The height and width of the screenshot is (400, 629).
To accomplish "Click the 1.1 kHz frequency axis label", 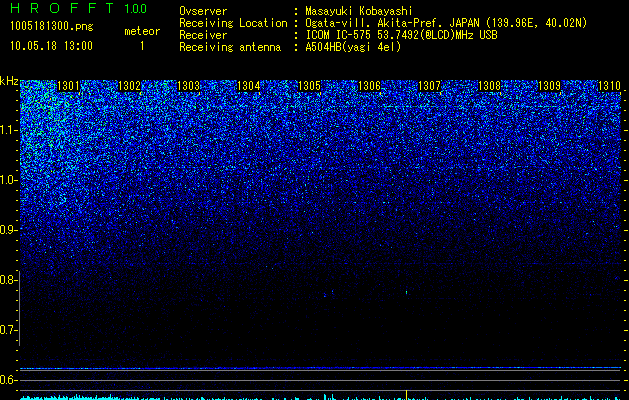I will click(8, 130).
